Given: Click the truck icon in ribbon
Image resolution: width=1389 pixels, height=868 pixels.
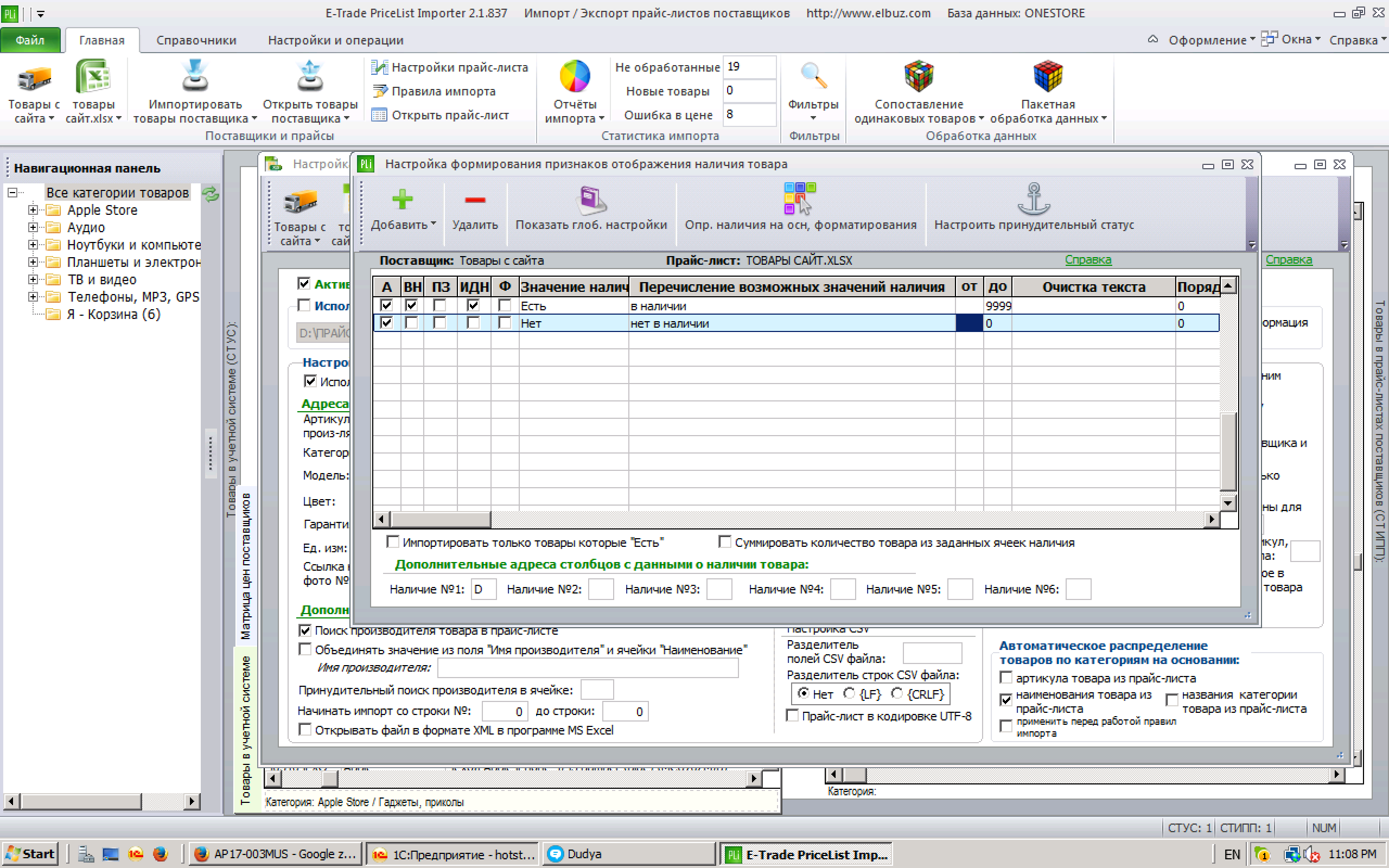Looking at the screenshot, I should pyautogui.click(x=34, y=79).
